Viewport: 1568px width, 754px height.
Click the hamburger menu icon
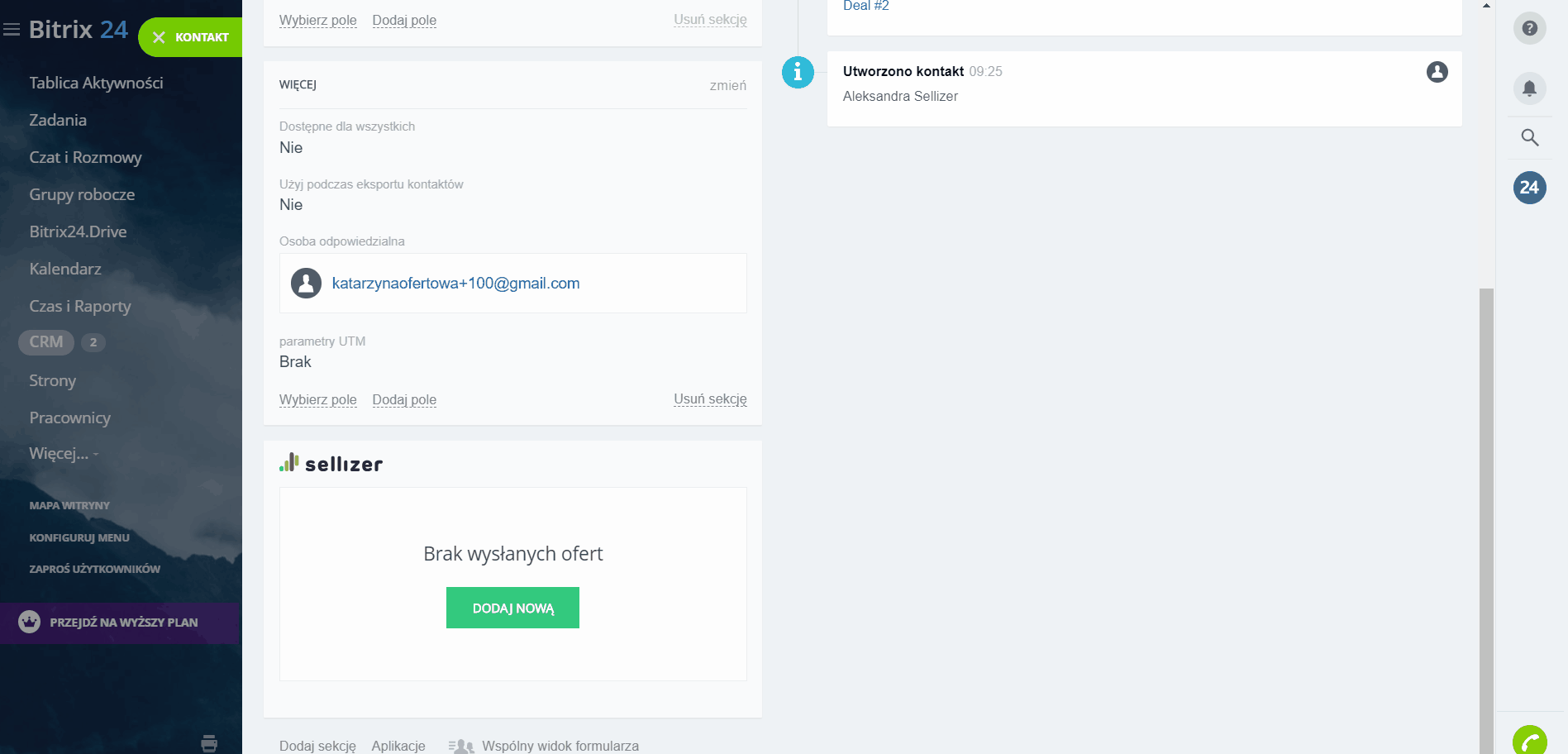pyautogui.click(x=12, y=31)
